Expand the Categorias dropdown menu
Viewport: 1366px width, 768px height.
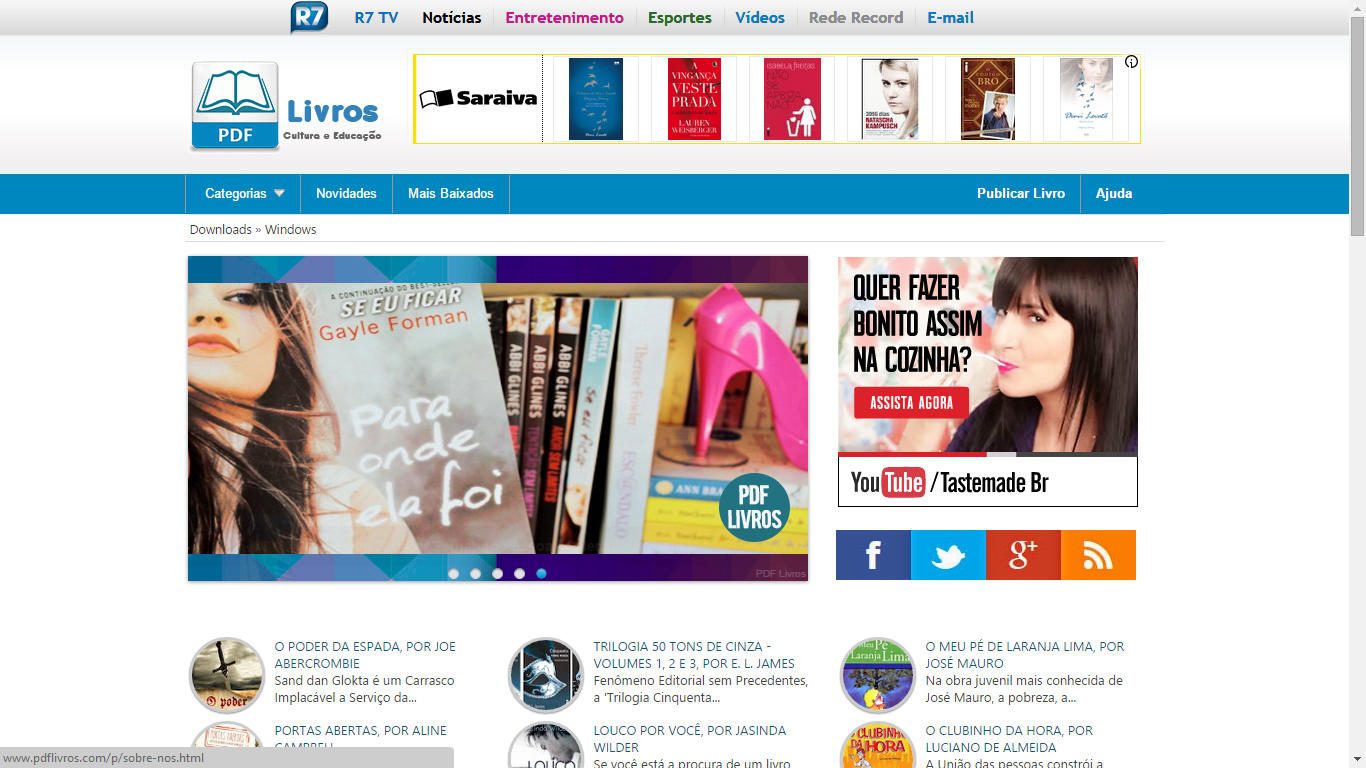click(245, 194)
